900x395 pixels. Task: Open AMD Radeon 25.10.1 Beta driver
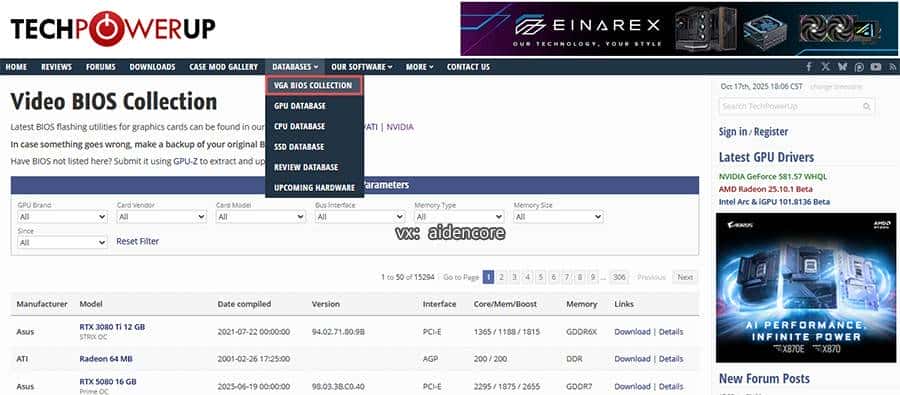(766, 189)
